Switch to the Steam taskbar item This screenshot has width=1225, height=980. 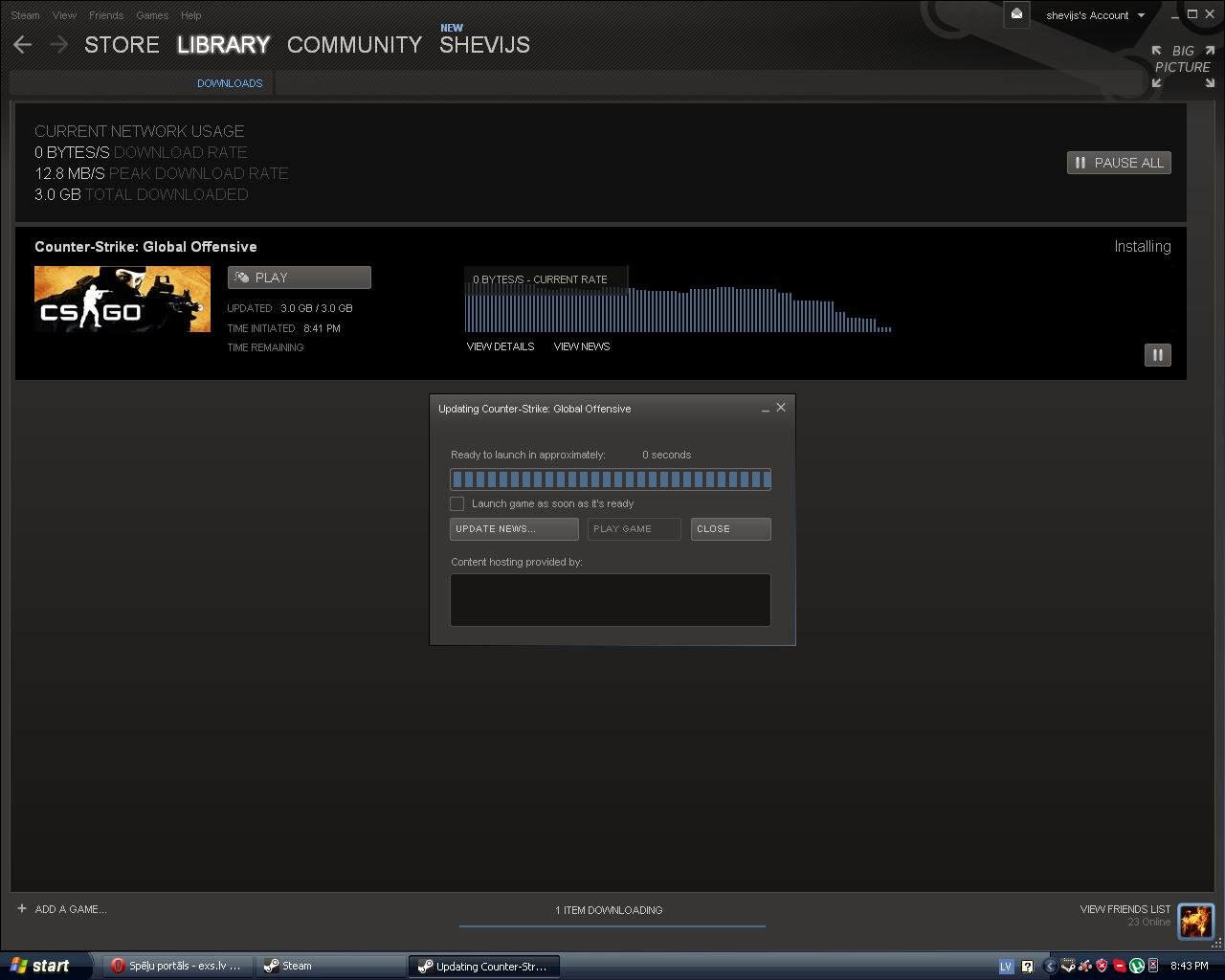point(330,966)
